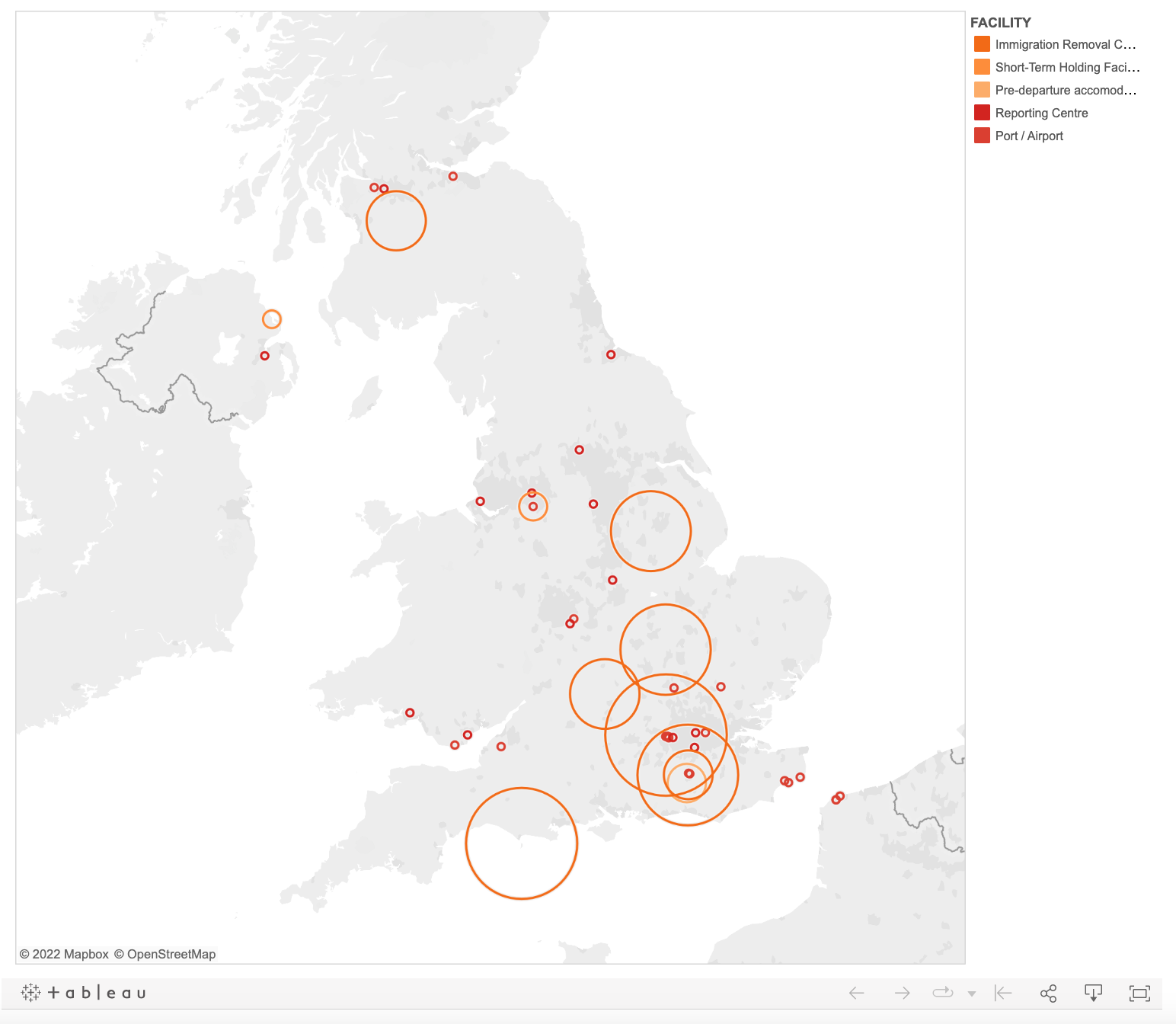The height and width of the screenshot is (1024, 1176).
Task: Select red marker near Belfast
Action: click(264, 356)
